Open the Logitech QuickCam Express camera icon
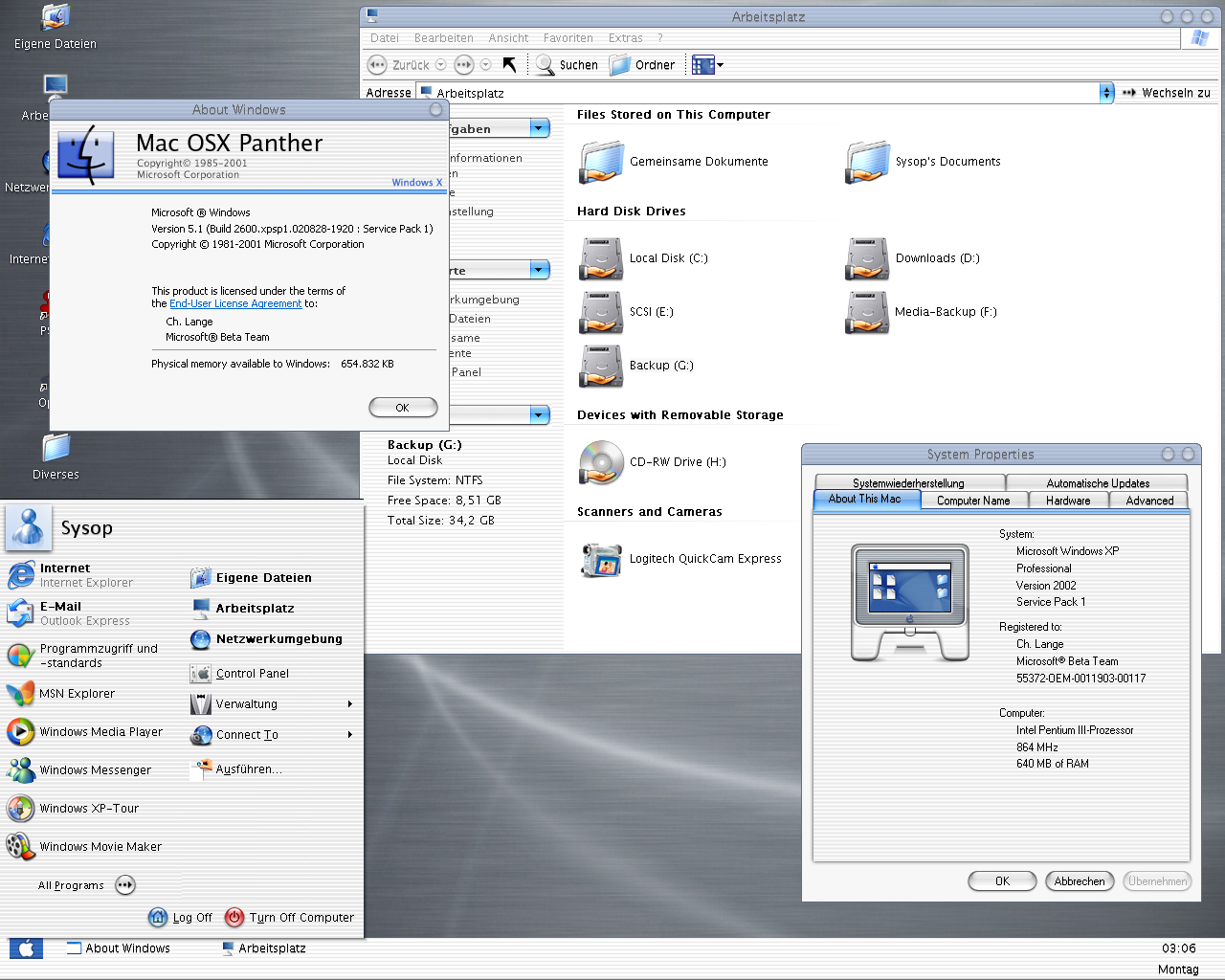1225x980 pixels. pyautogui.click(x=601, y=560)
